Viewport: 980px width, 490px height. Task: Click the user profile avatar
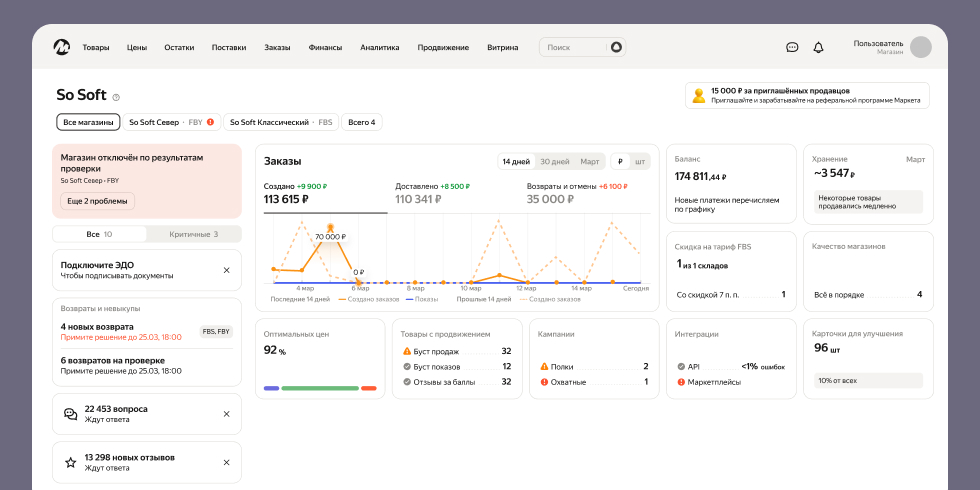click(x=920, y=47)
